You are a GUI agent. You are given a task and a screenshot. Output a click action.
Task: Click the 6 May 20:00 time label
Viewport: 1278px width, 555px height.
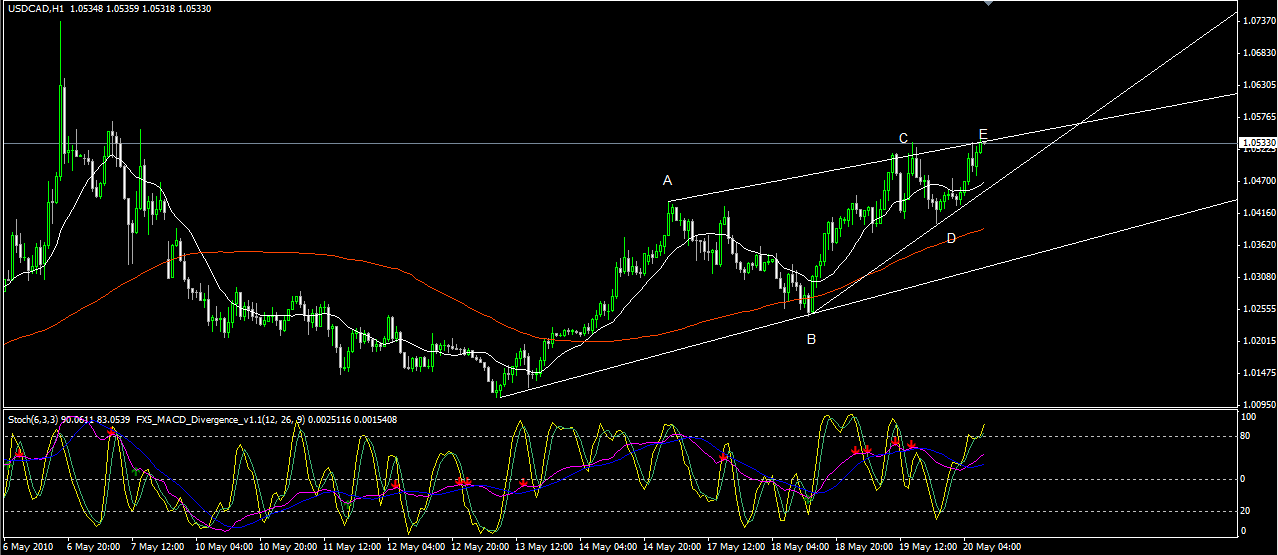pyautogui.click(x=94, y=547)
